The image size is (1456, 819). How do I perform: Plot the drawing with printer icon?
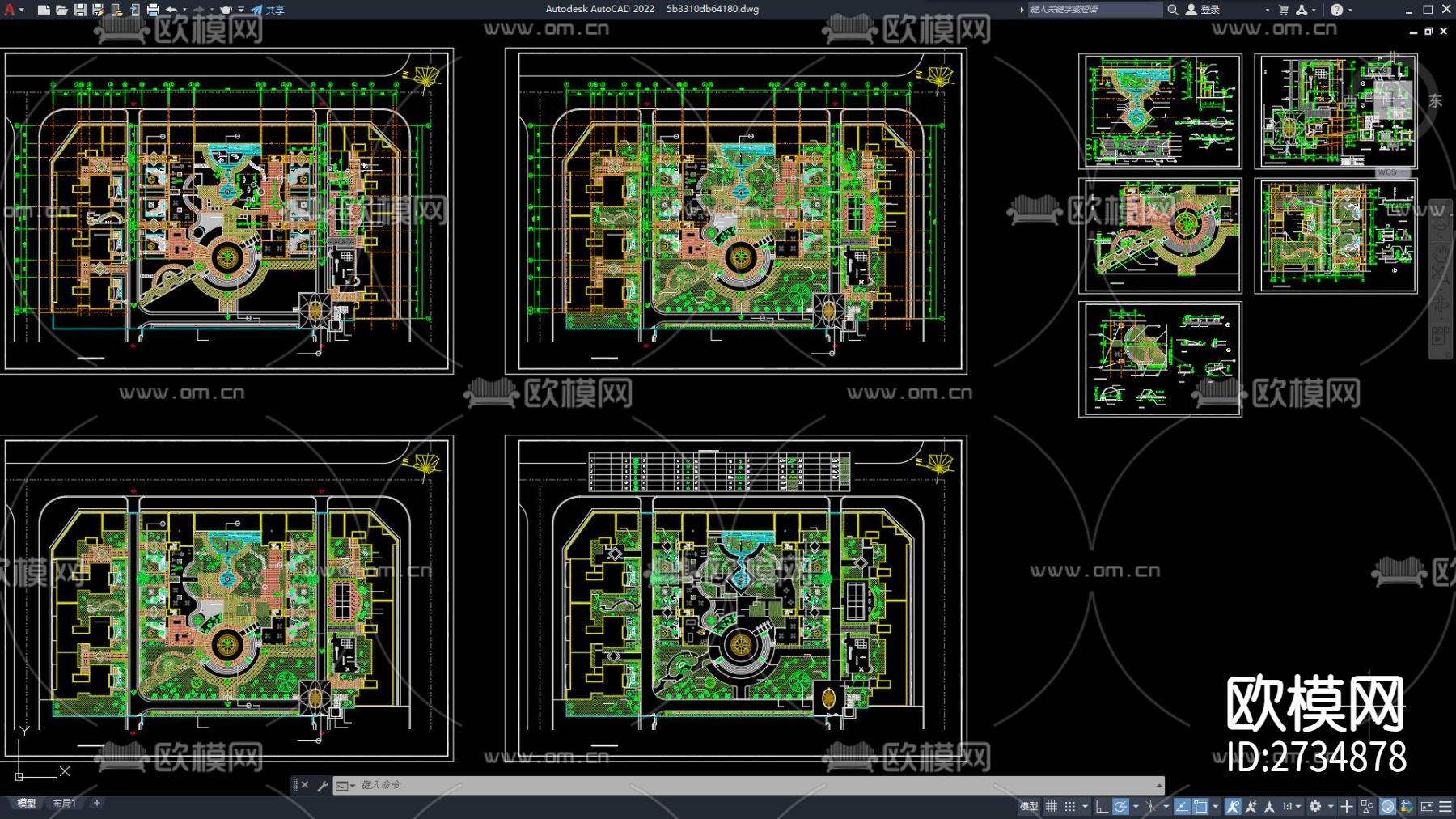pyautogui.click(x=153, y=10)
